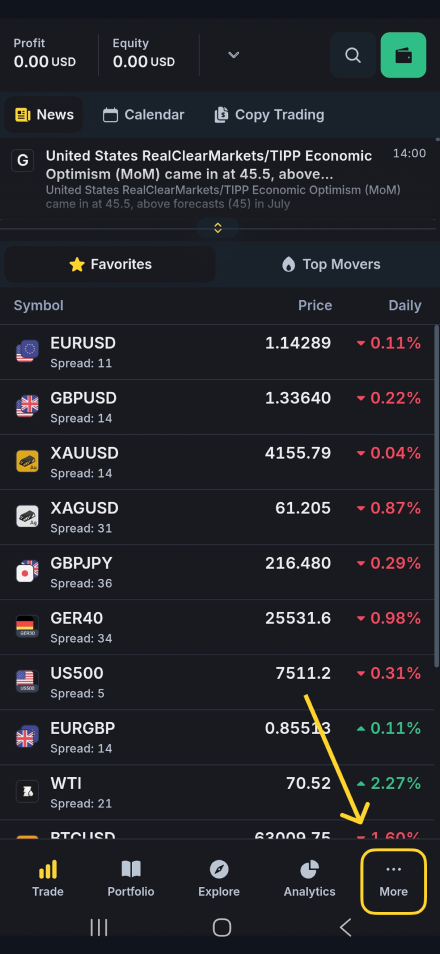Sort the list by Daily column header
The height and width of the screenshot is (954, 440).
tap(405, 305)
